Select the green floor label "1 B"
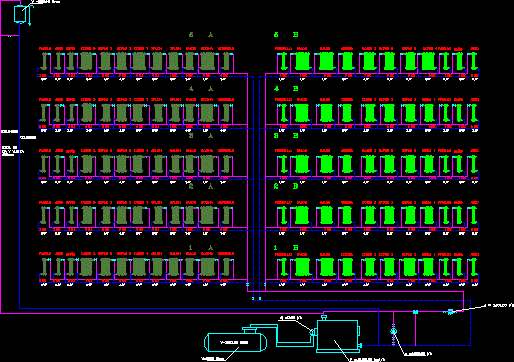The height and width of the screenshot is (362, 514). pos(286,248)
